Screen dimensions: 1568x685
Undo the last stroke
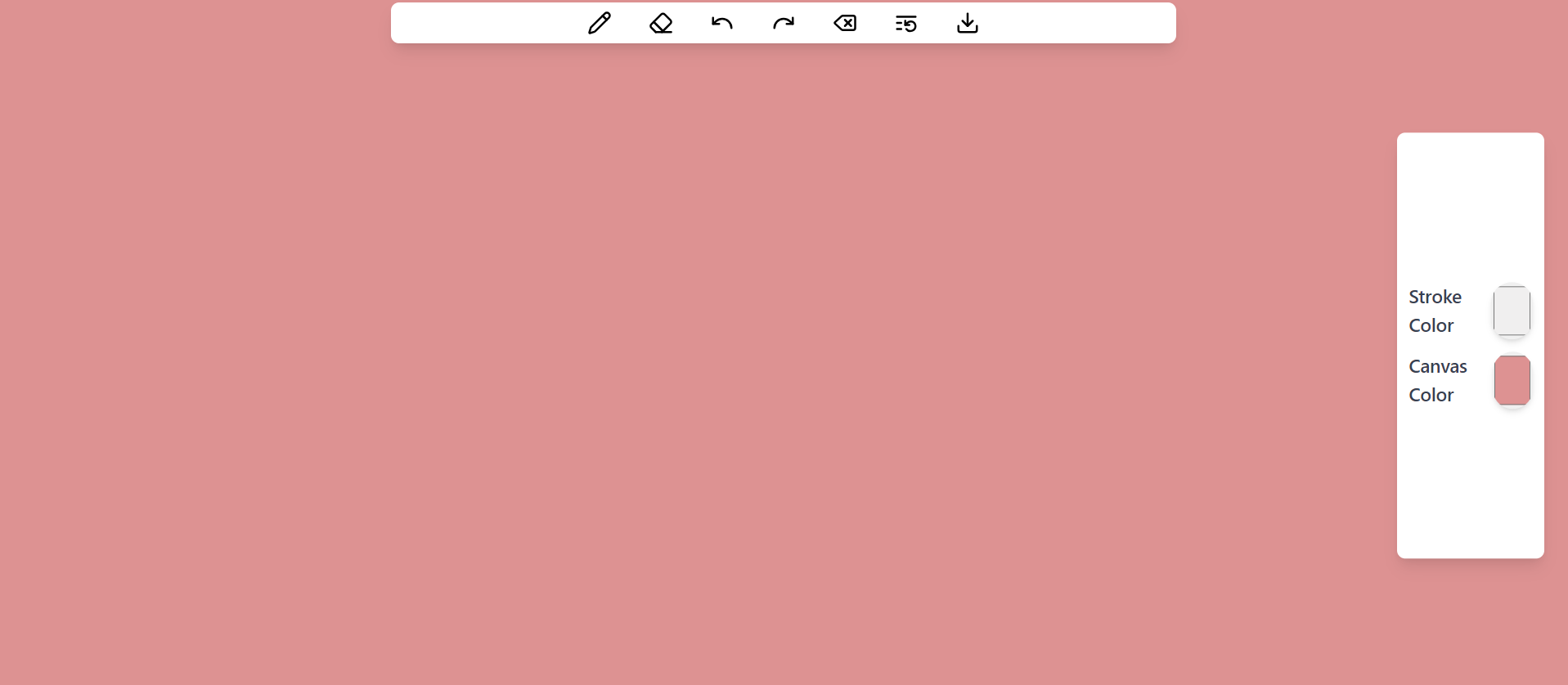point(721,23)
